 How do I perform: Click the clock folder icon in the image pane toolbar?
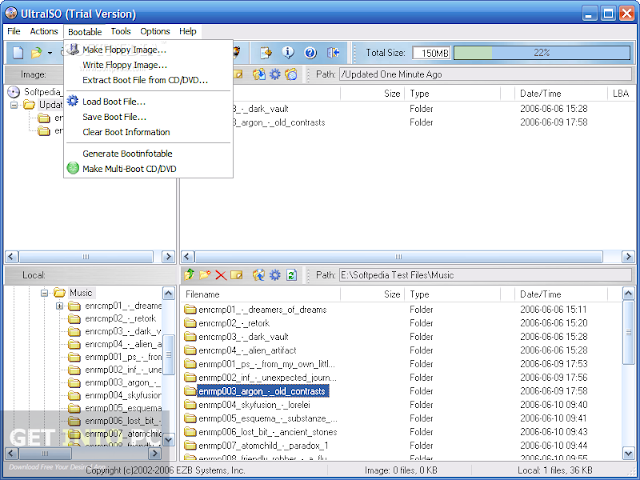coord(291,74)
